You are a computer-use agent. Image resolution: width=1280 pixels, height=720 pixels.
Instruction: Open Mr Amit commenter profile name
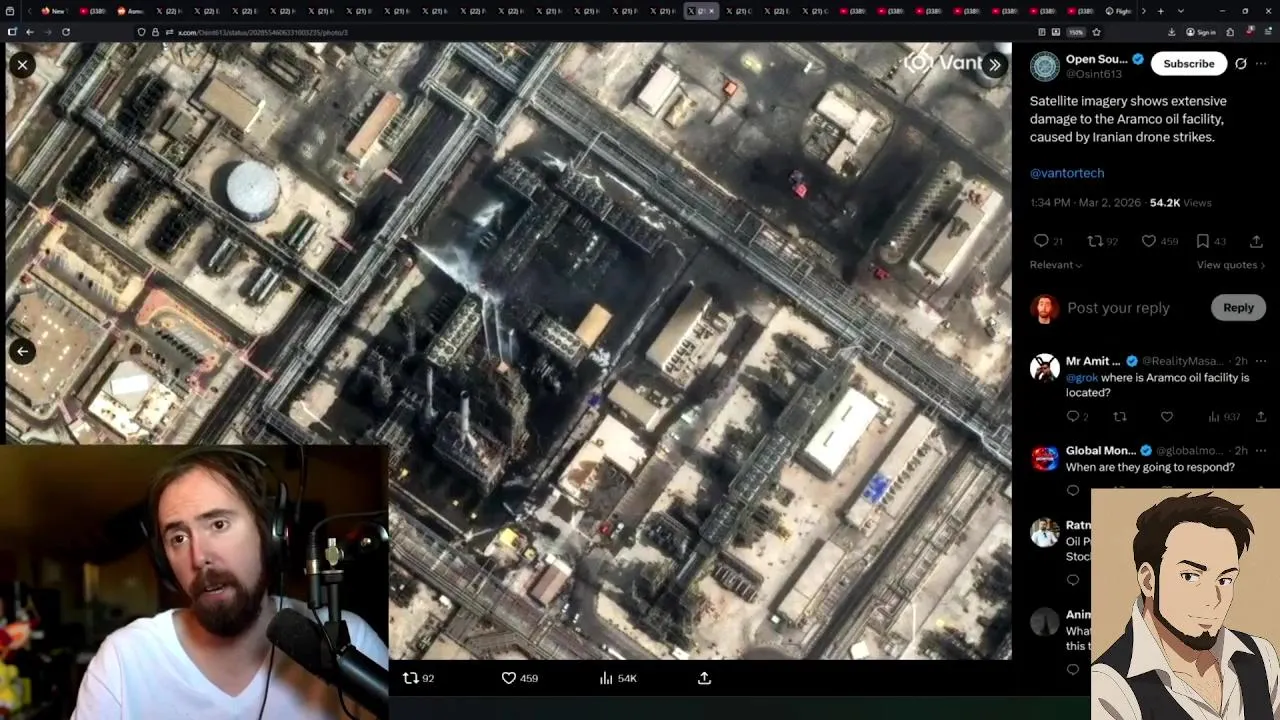[1093, 361]
